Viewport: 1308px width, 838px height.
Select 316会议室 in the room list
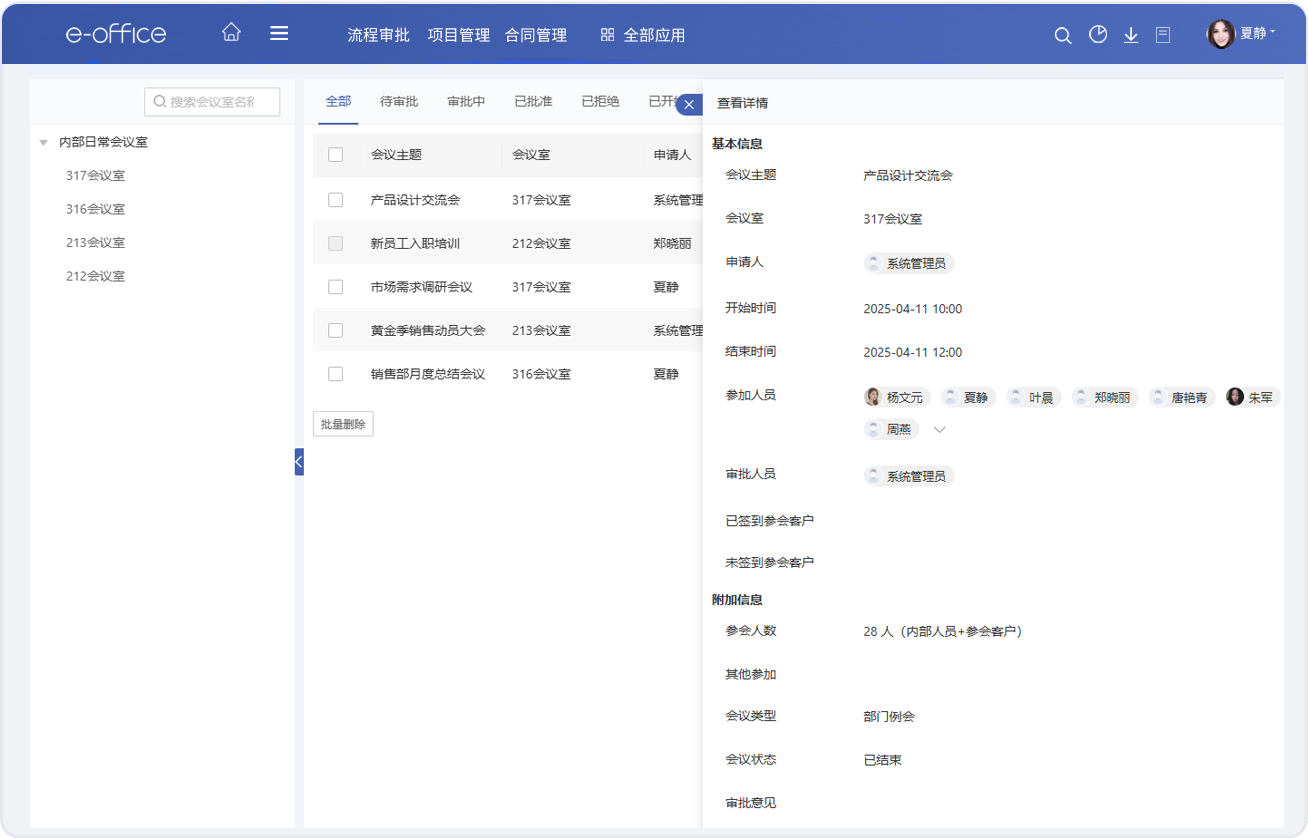tap(95, 209)
